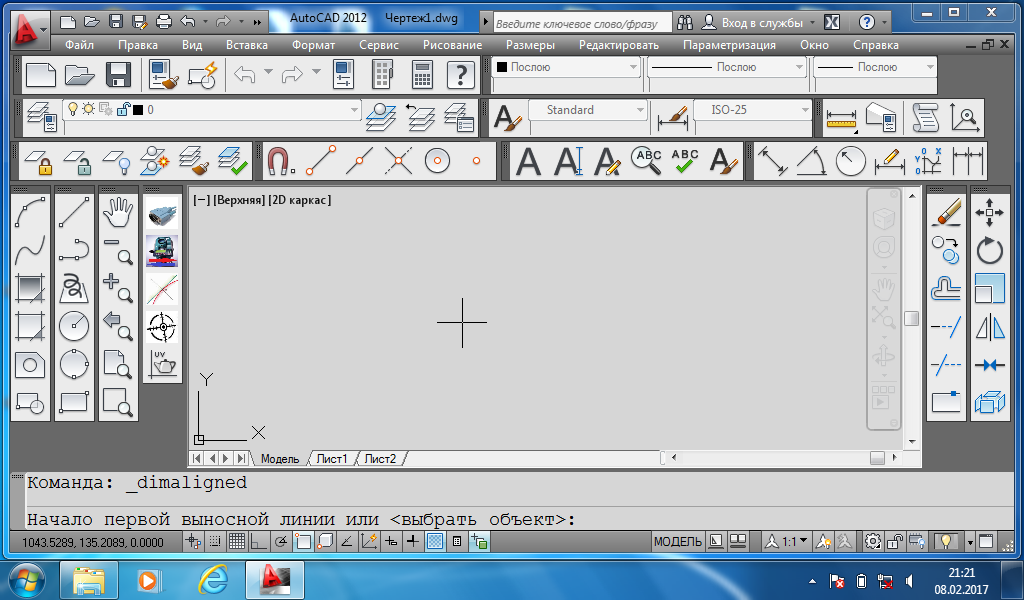Open the spell check ABC icon
The width and height of the screenshot is (1024, 600).
click(x=685, y=160)
